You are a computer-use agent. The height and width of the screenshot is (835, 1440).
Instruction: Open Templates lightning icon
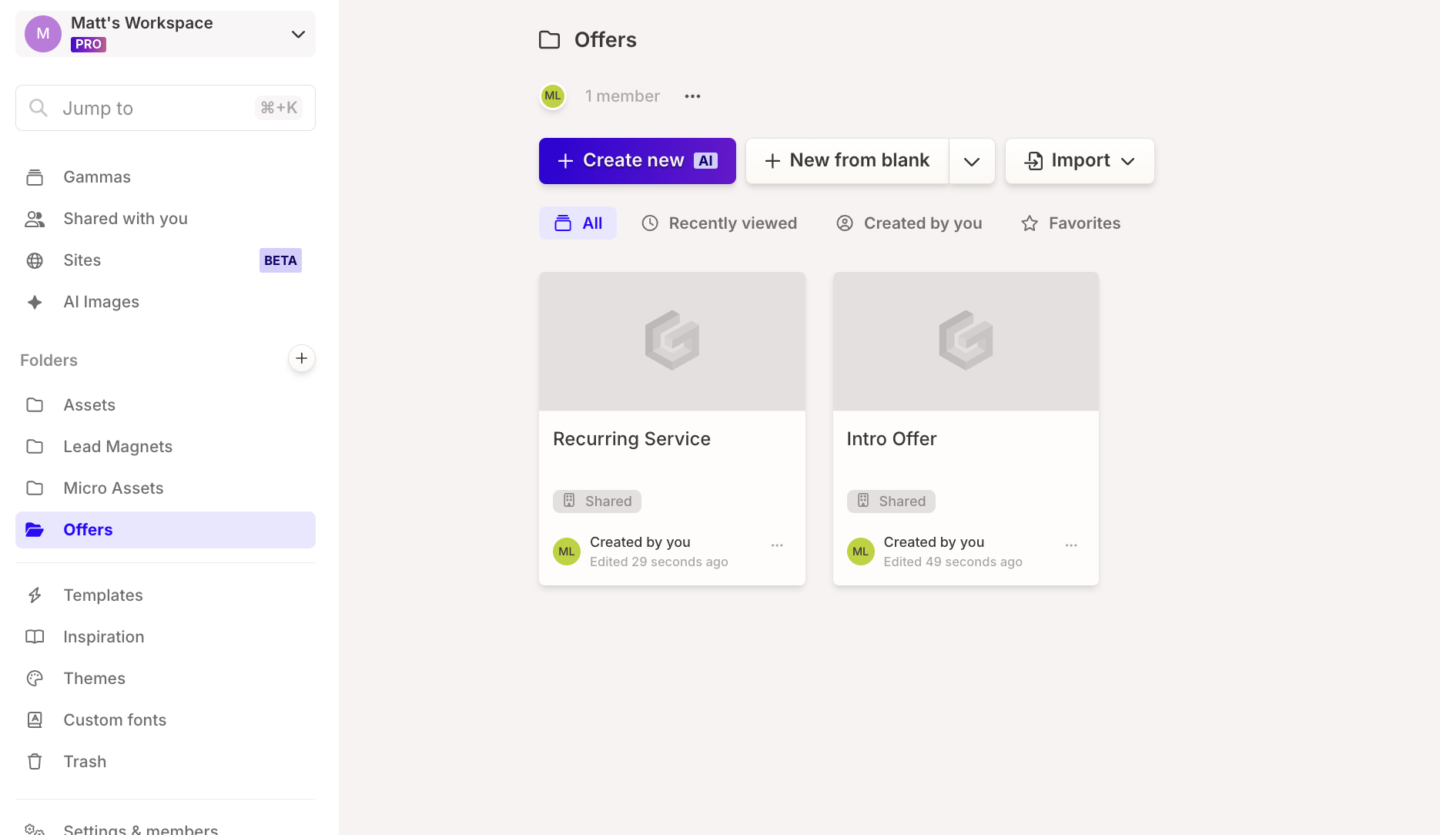[x=35, y=595]
